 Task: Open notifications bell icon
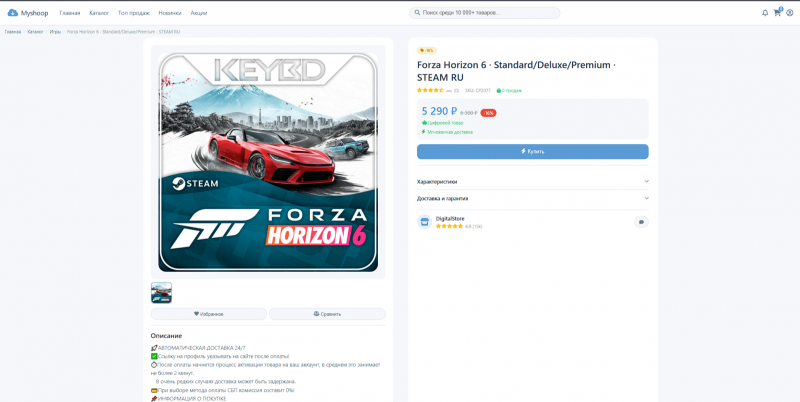coord(765,13)
